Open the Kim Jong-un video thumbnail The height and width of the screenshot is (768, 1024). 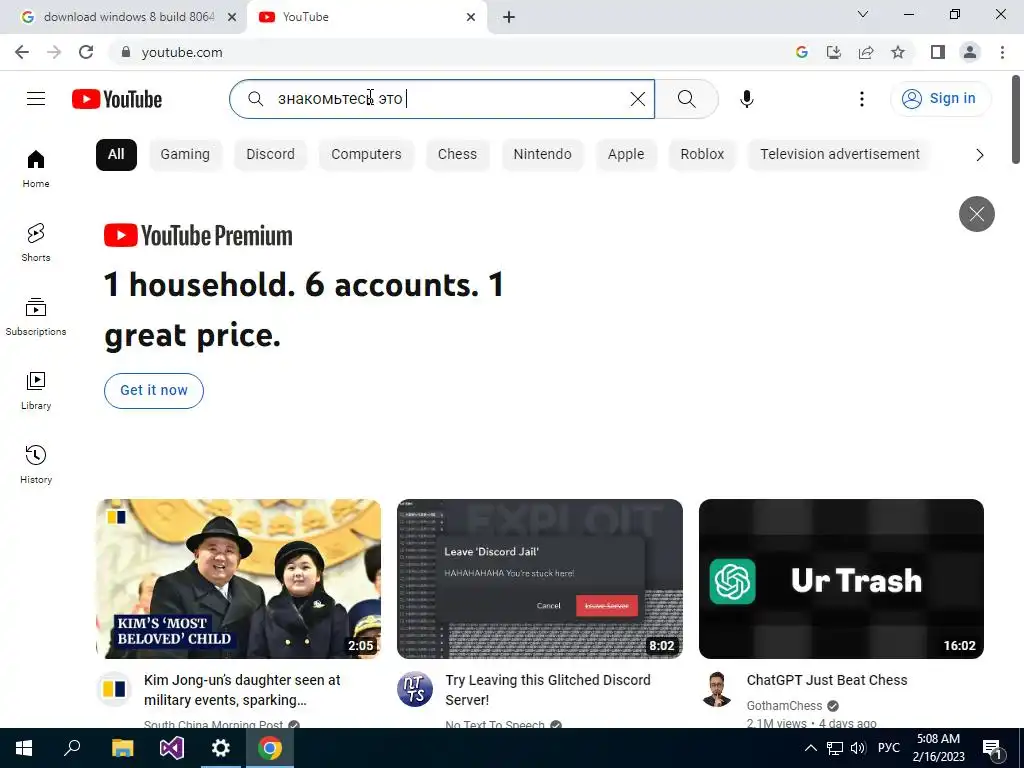(238, 579)
